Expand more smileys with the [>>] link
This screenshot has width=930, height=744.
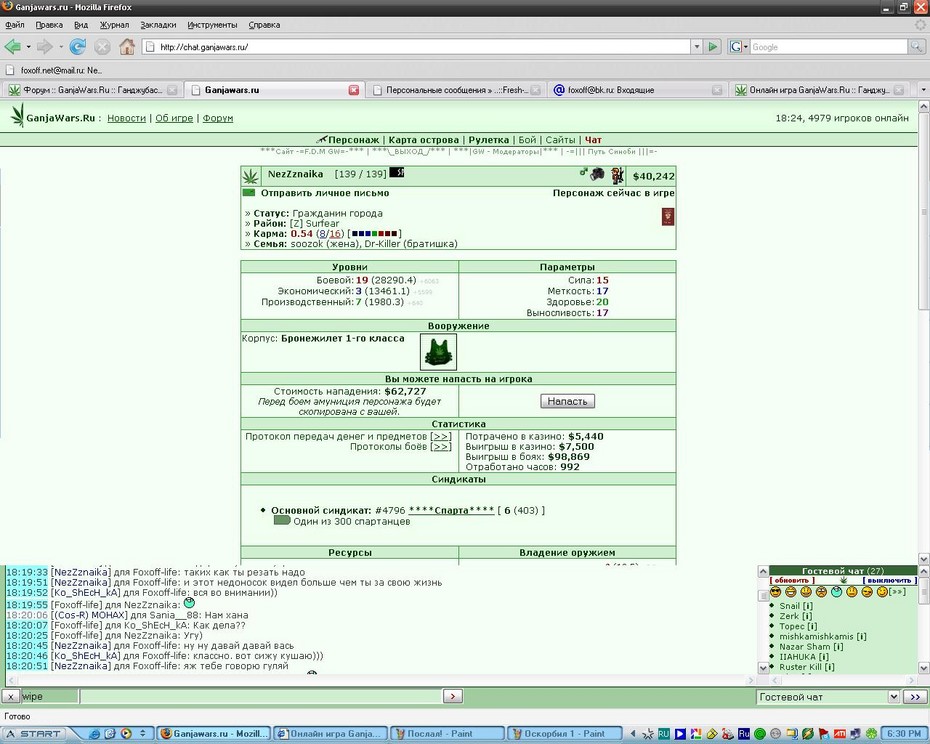coord(897,592)
